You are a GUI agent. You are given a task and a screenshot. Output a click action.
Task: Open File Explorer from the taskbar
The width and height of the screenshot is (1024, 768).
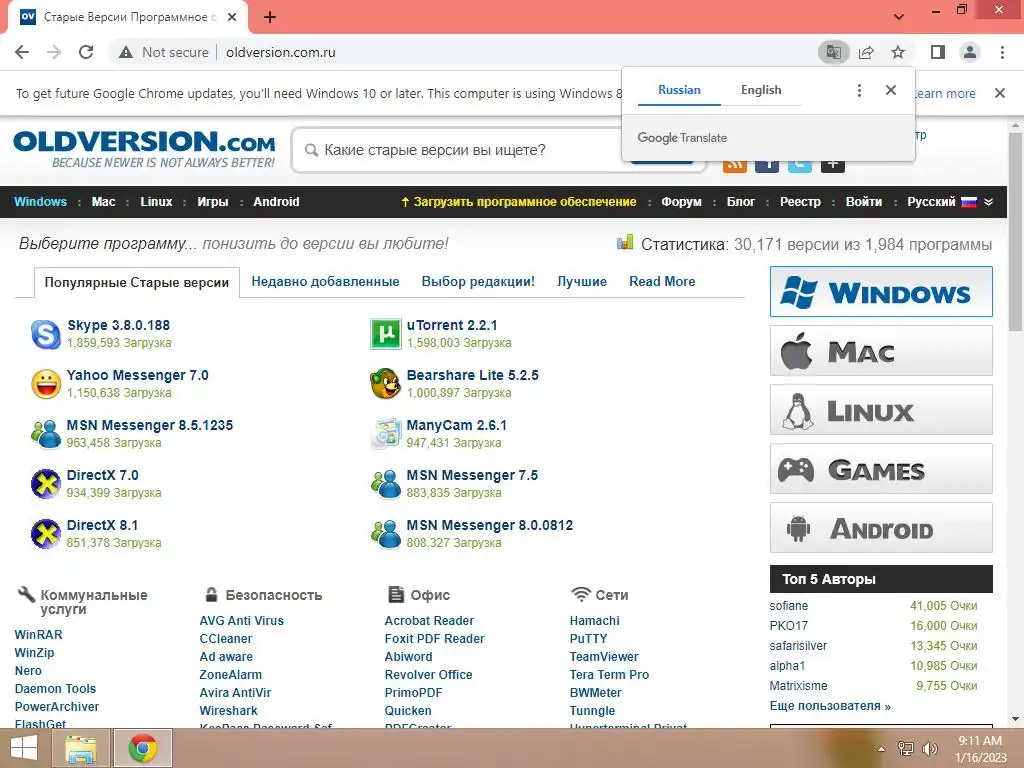tap(81, 748)
